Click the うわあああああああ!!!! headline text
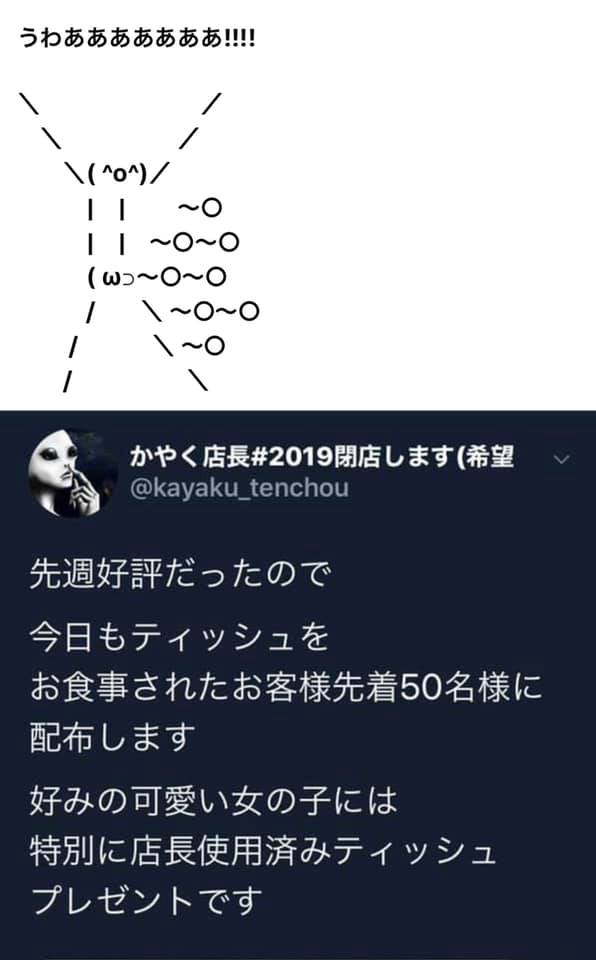This screenshot has width=596, height=960. [137, 39]
